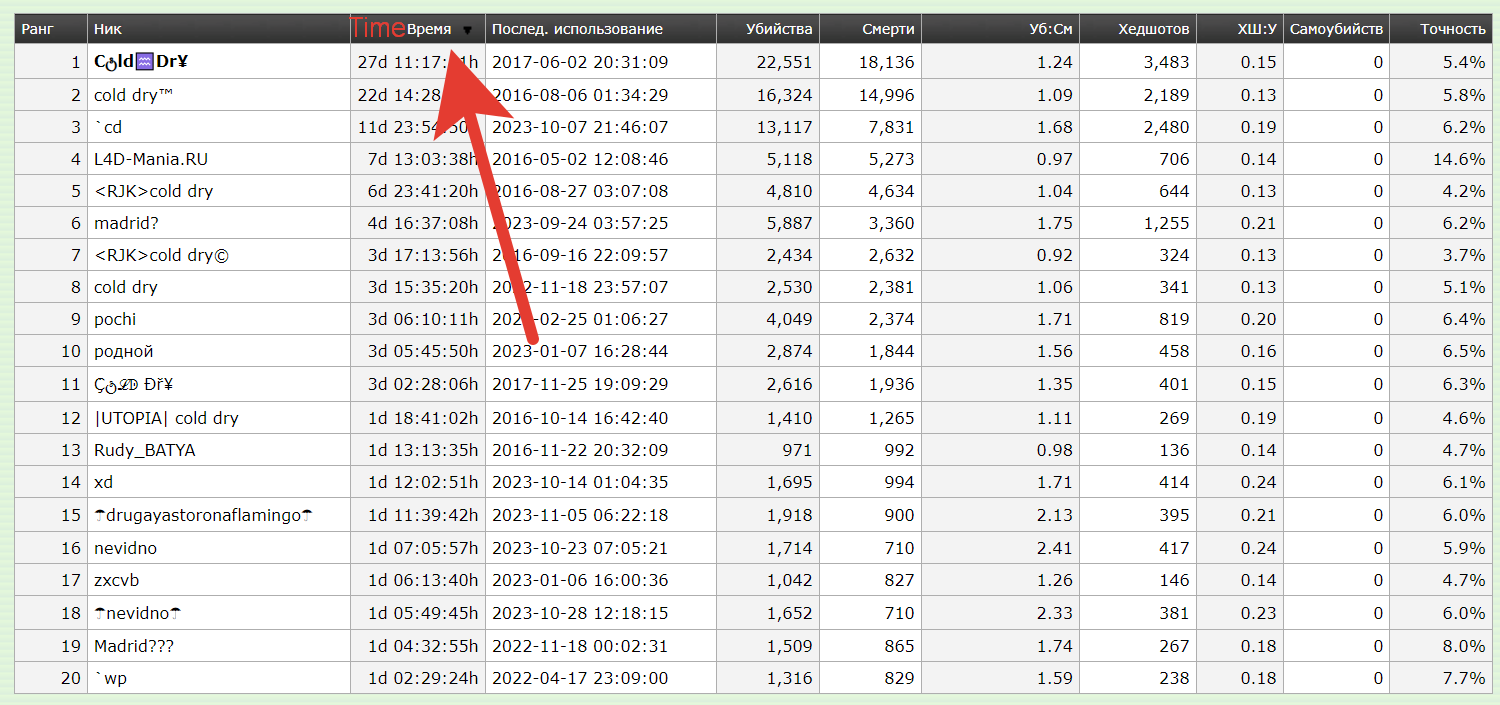Sort by Точность column header
The height and width of the screenshot is (705, 1500).
click(x=1452, y=29)
